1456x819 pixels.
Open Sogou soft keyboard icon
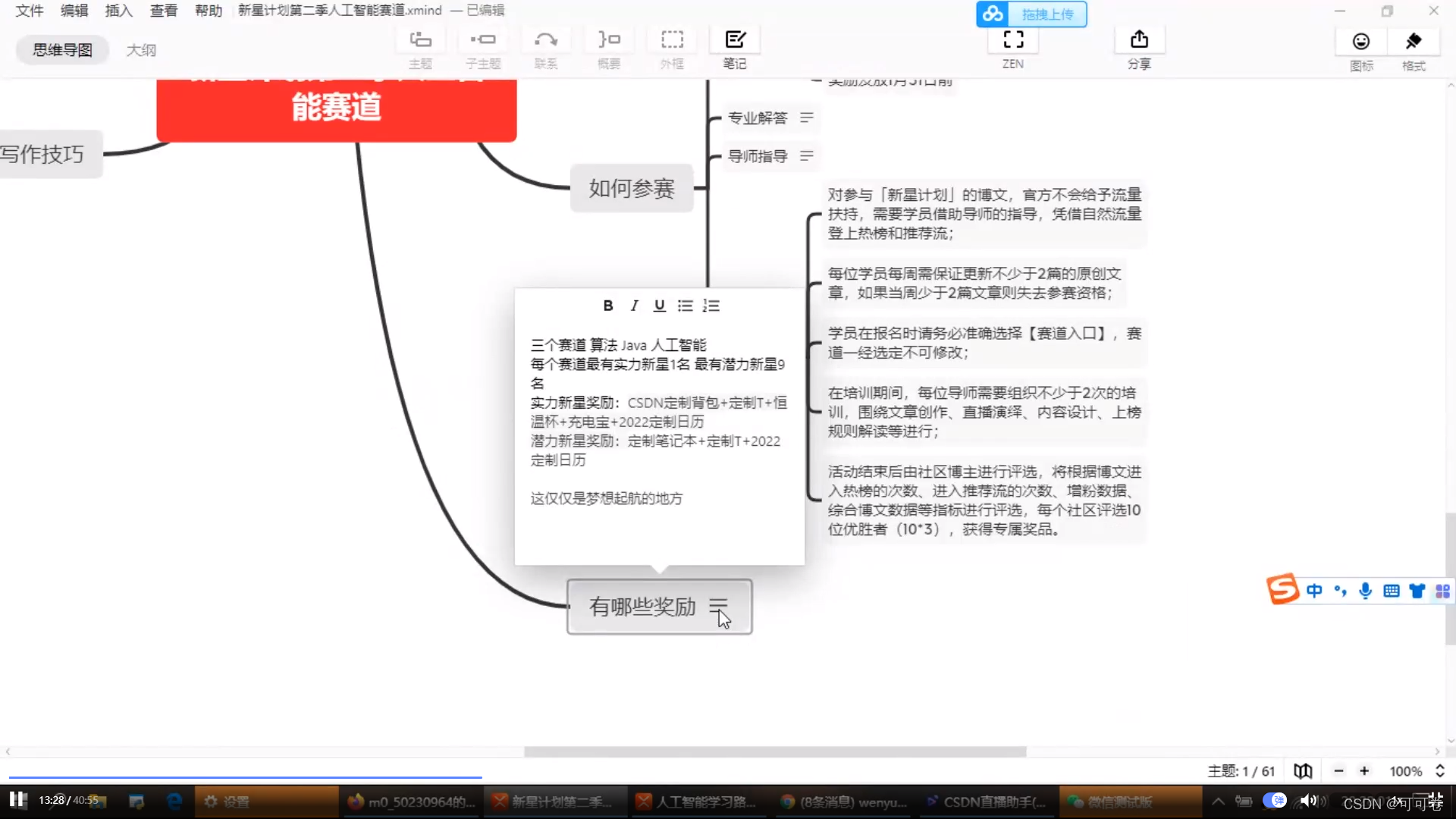[x=1392, y=591]
